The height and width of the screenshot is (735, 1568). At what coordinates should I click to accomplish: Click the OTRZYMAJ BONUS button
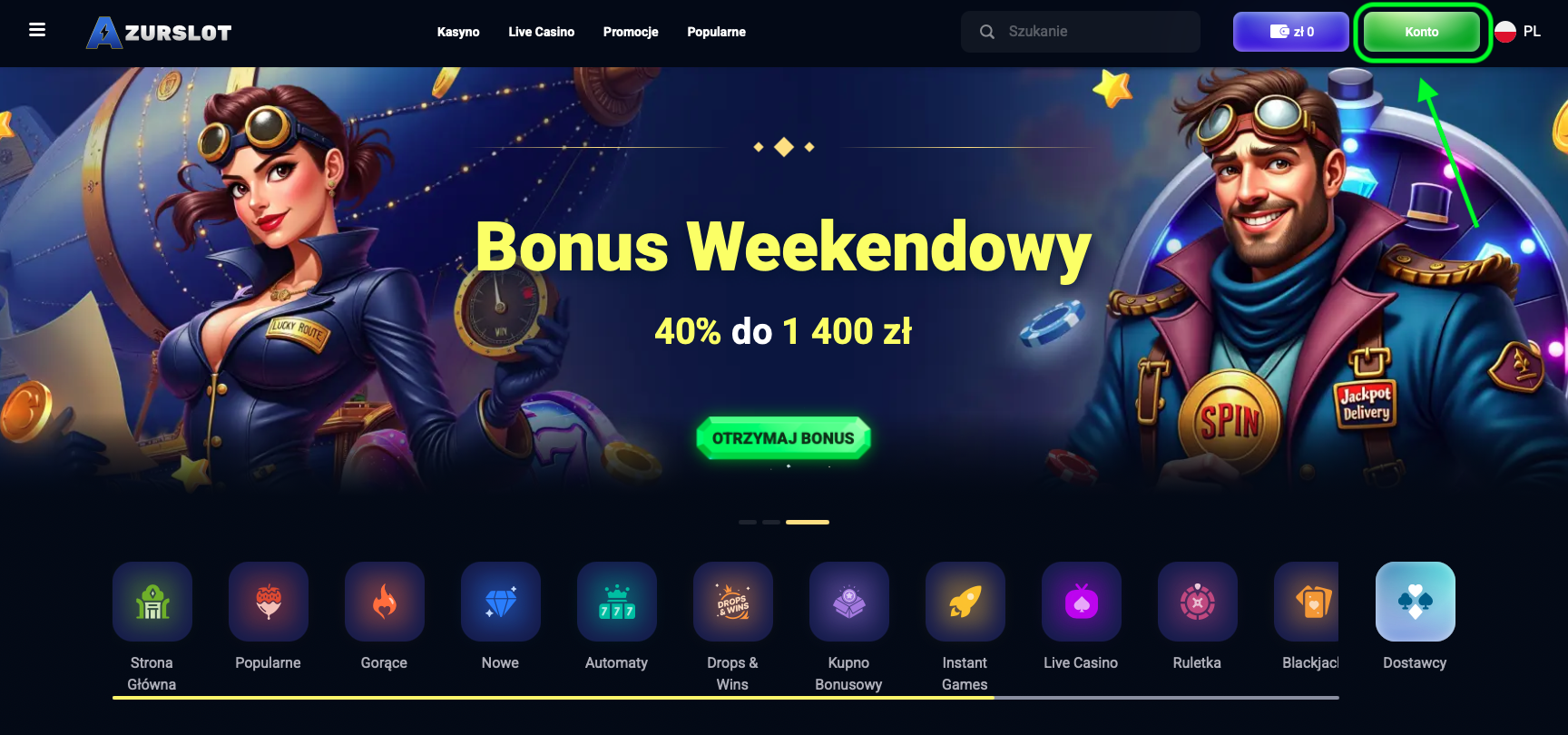pos(783,438)
